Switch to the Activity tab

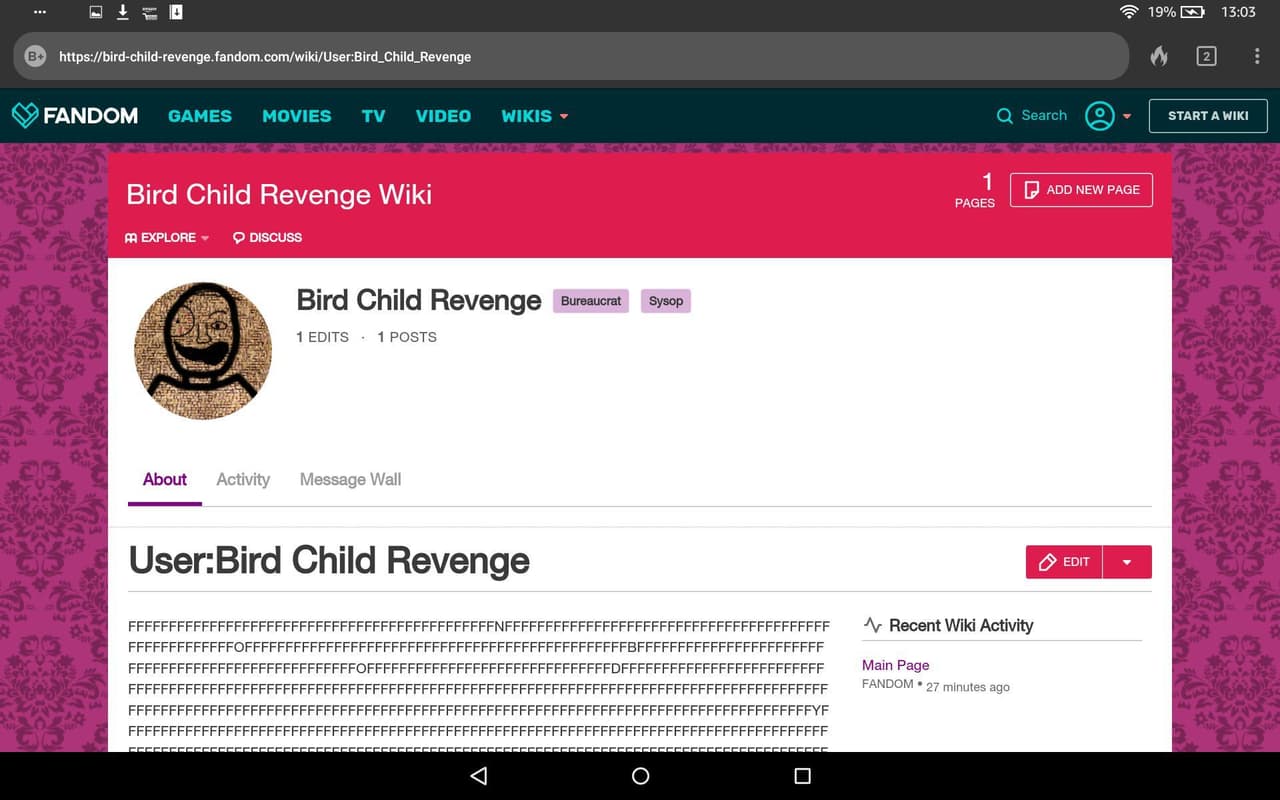coord(243,479)
